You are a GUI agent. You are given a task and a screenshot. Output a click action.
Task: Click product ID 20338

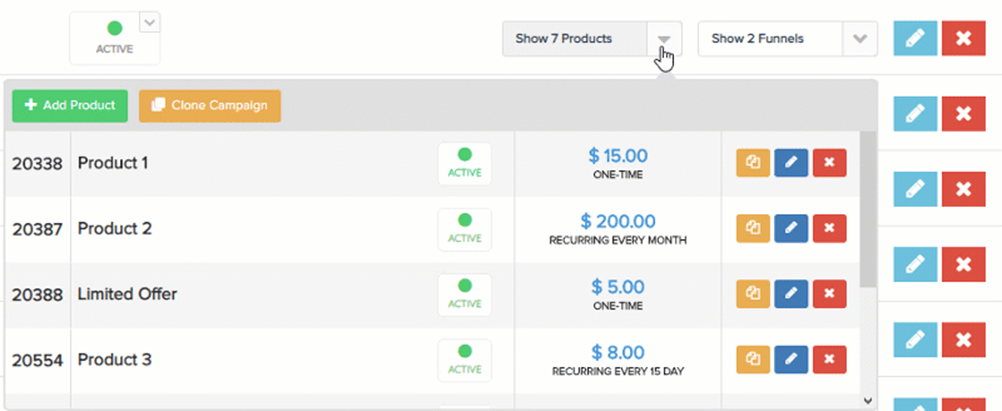click(37, 164)
